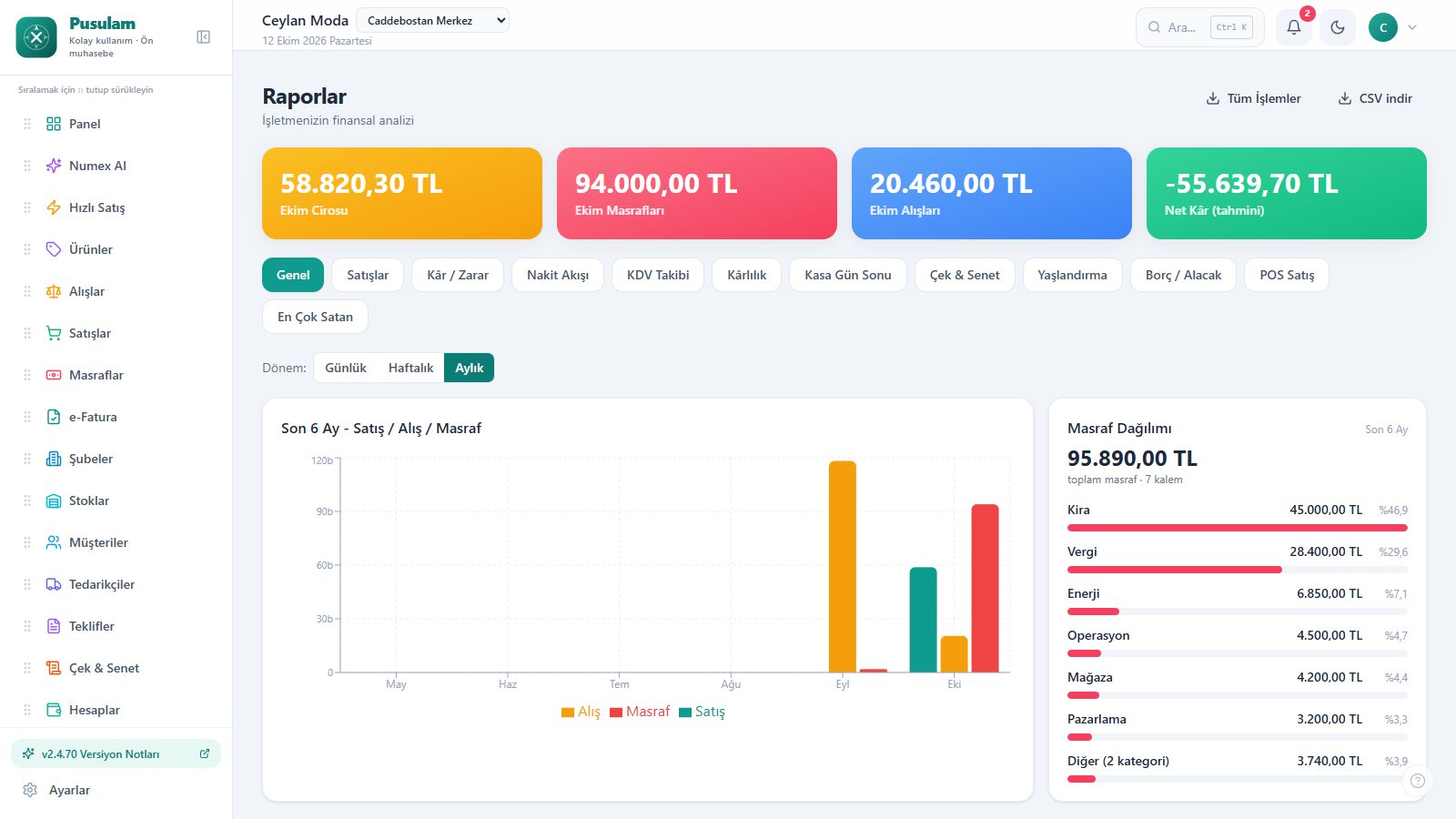Switch to Kâr / Zarar tab
The height and width of the screenshot is (819, 1456).
(458, 275)
